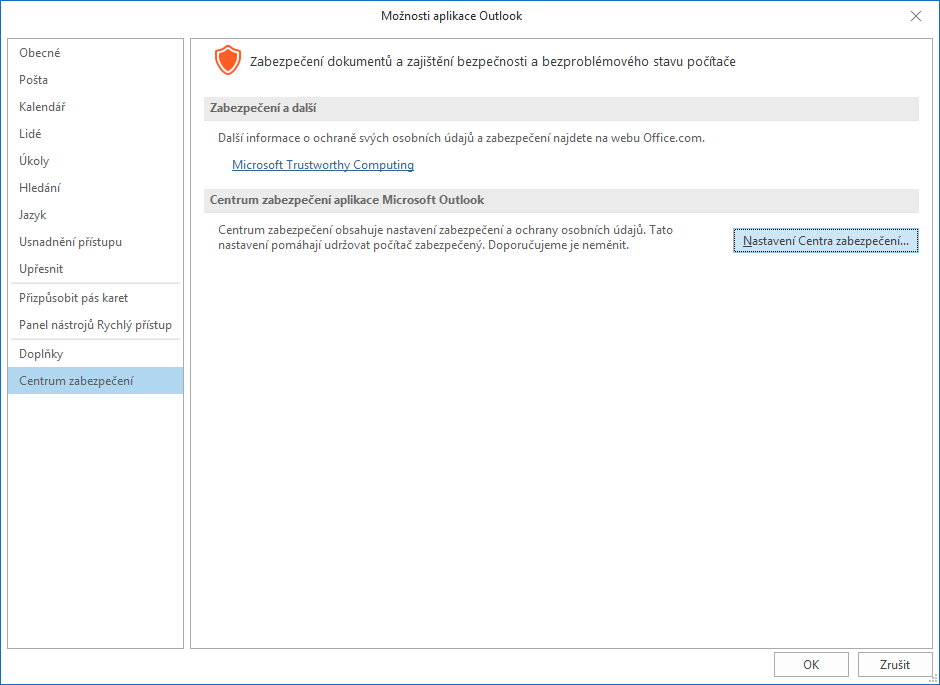The height and width of the screenshot is (685, 940).
Task: Select Úkoly in the sidebar
Action: pos(95,161)
